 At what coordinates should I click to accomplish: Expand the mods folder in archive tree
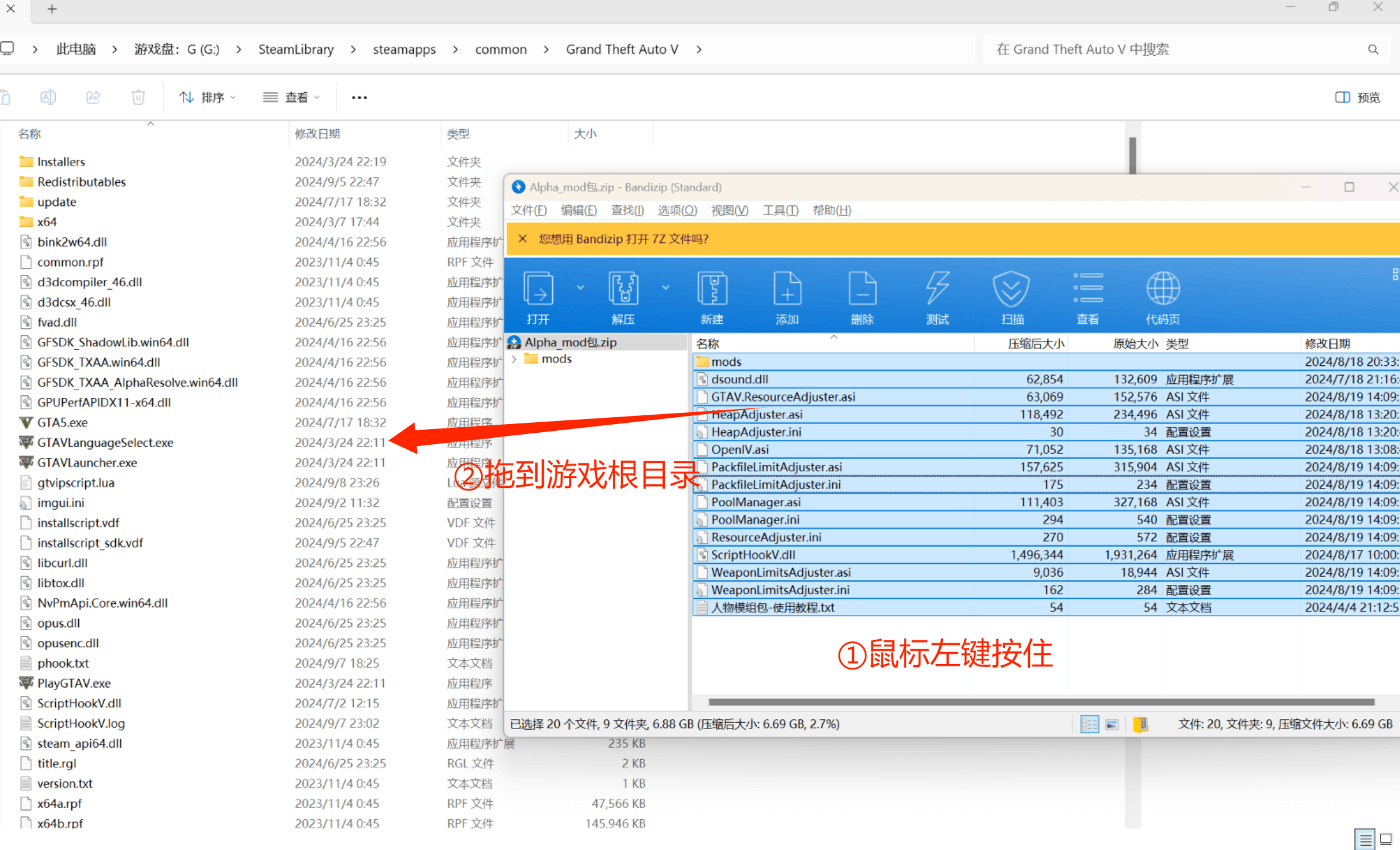coord(514,359)
